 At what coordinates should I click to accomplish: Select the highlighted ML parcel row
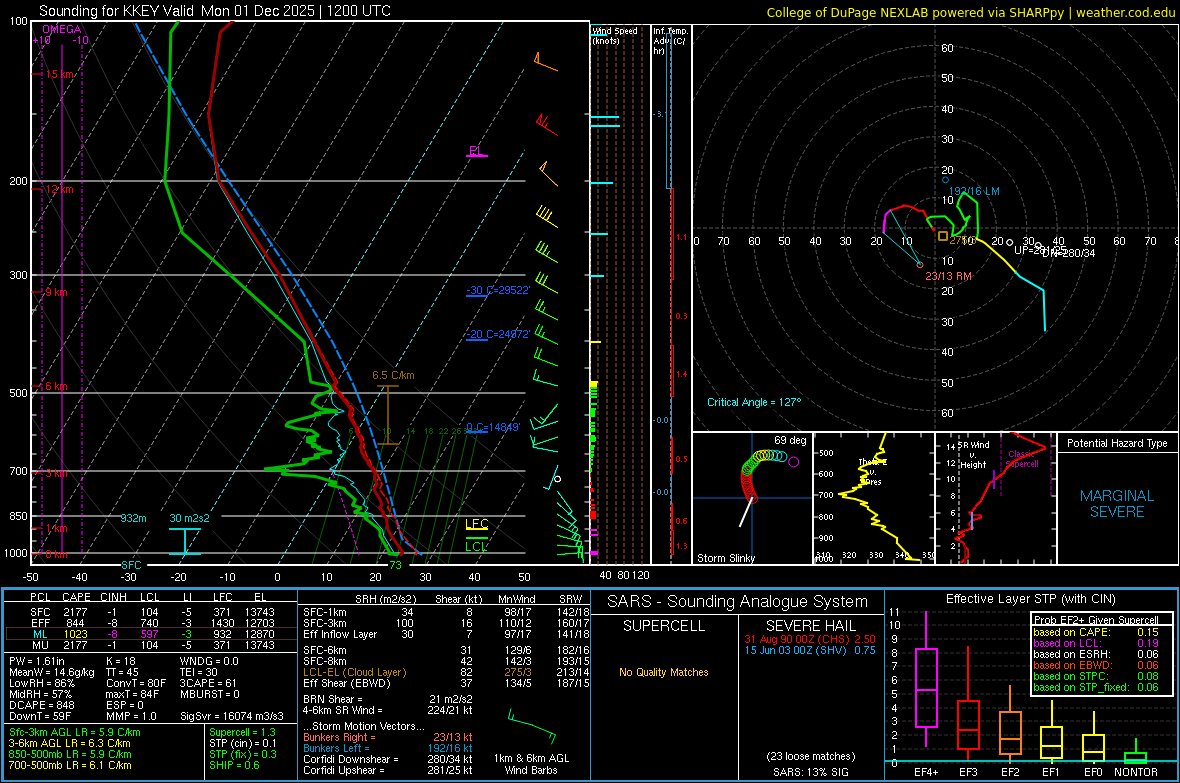point(151,634)
